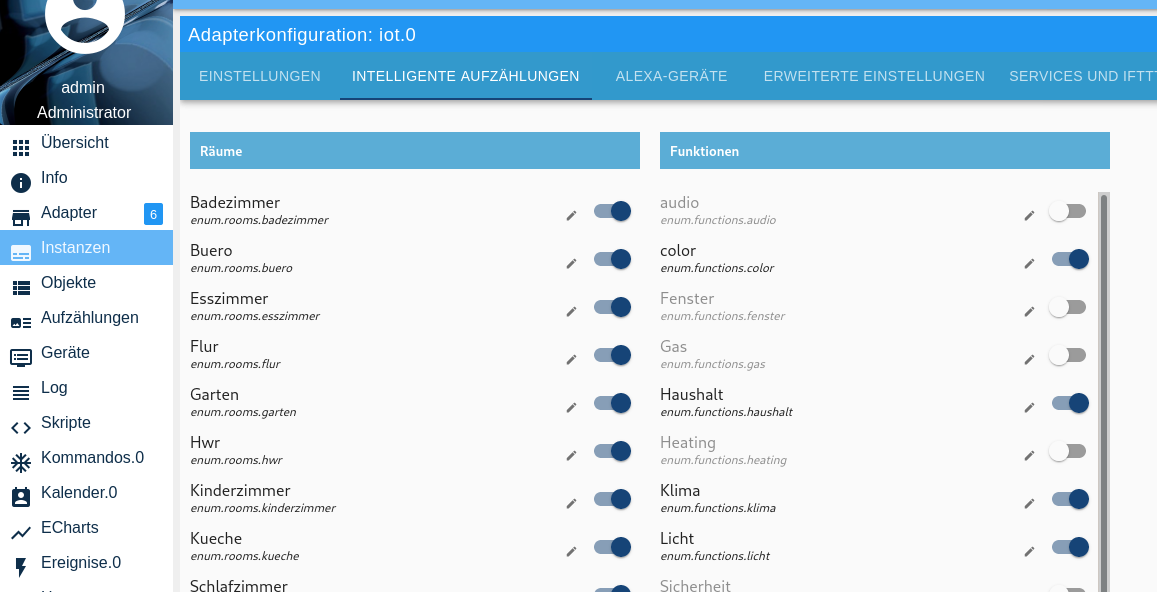Open Übersicht in the sidebar
Image resolution: width=1157 pixels, height=592 pixels.
coord(86,142)
